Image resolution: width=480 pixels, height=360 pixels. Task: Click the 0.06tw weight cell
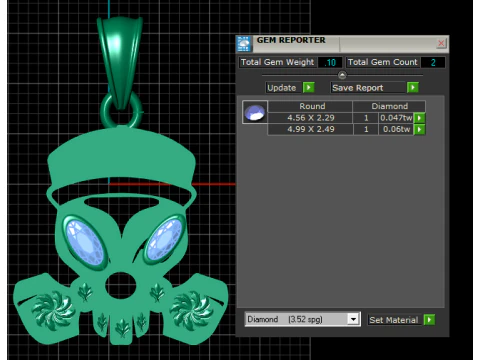click(396, 129)
